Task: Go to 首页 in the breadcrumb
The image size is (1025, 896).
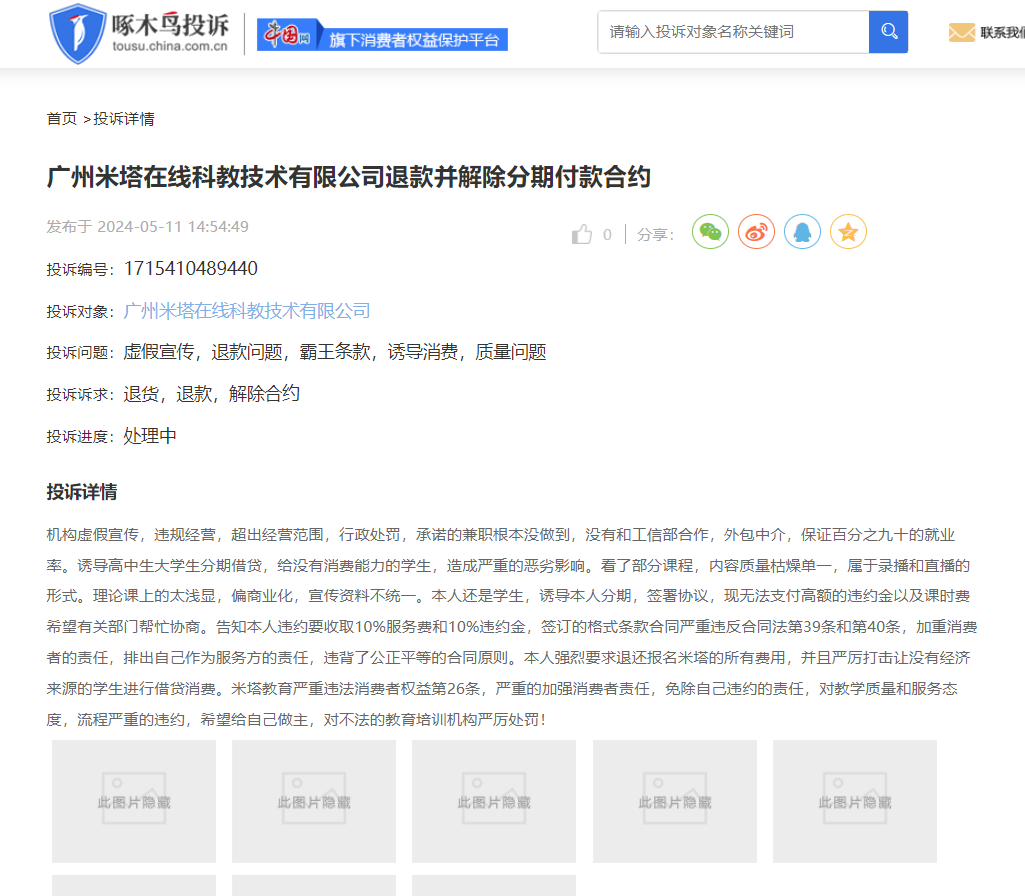Action: tap(61, 119)
